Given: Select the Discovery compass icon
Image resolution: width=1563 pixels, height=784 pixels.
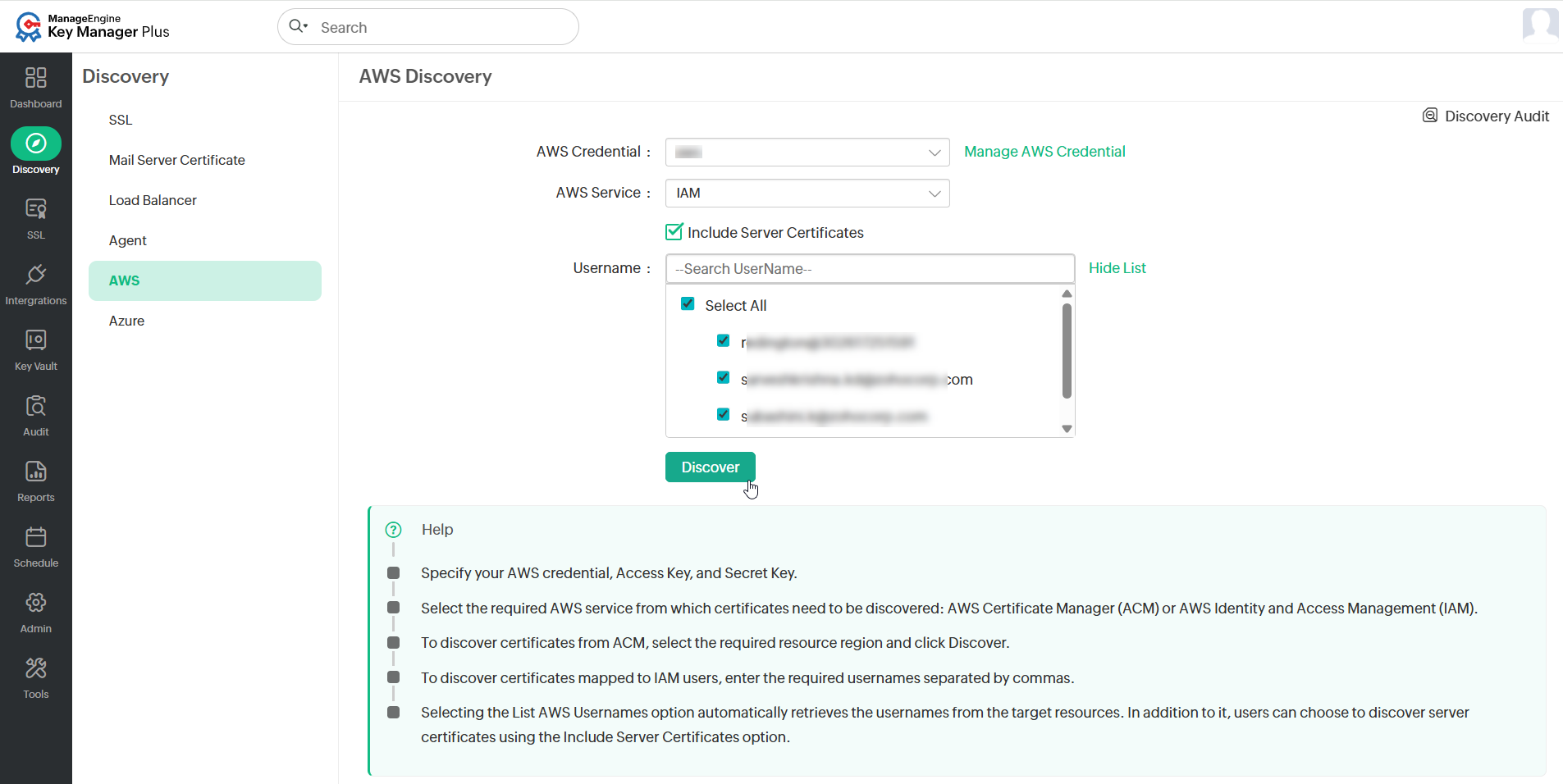Looking at the screenshot, I should click(x=36, y=144).
